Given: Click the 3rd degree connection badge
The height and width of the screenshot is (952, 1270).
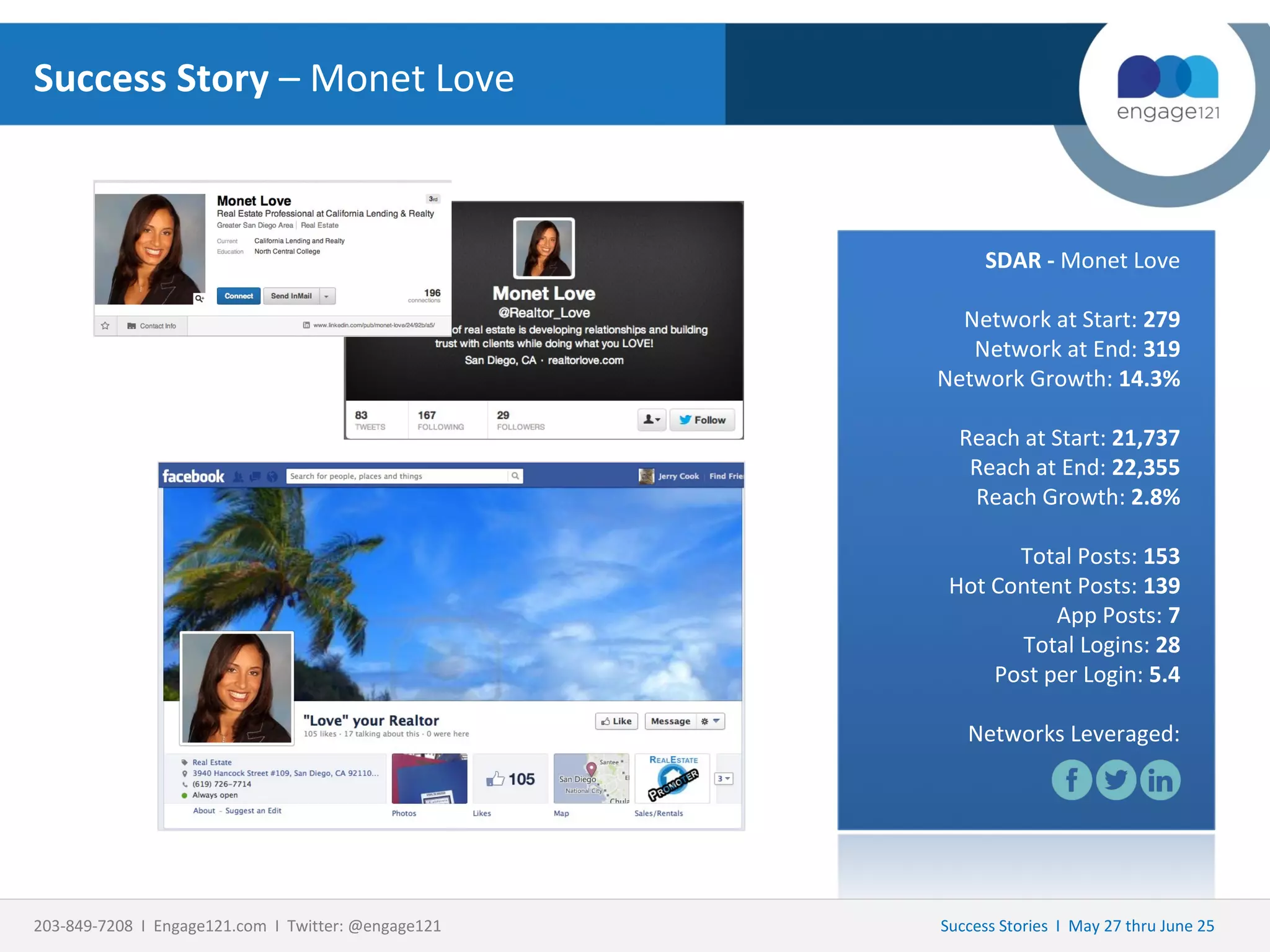Looking at the screenshot, I should [x=433, y=199].
